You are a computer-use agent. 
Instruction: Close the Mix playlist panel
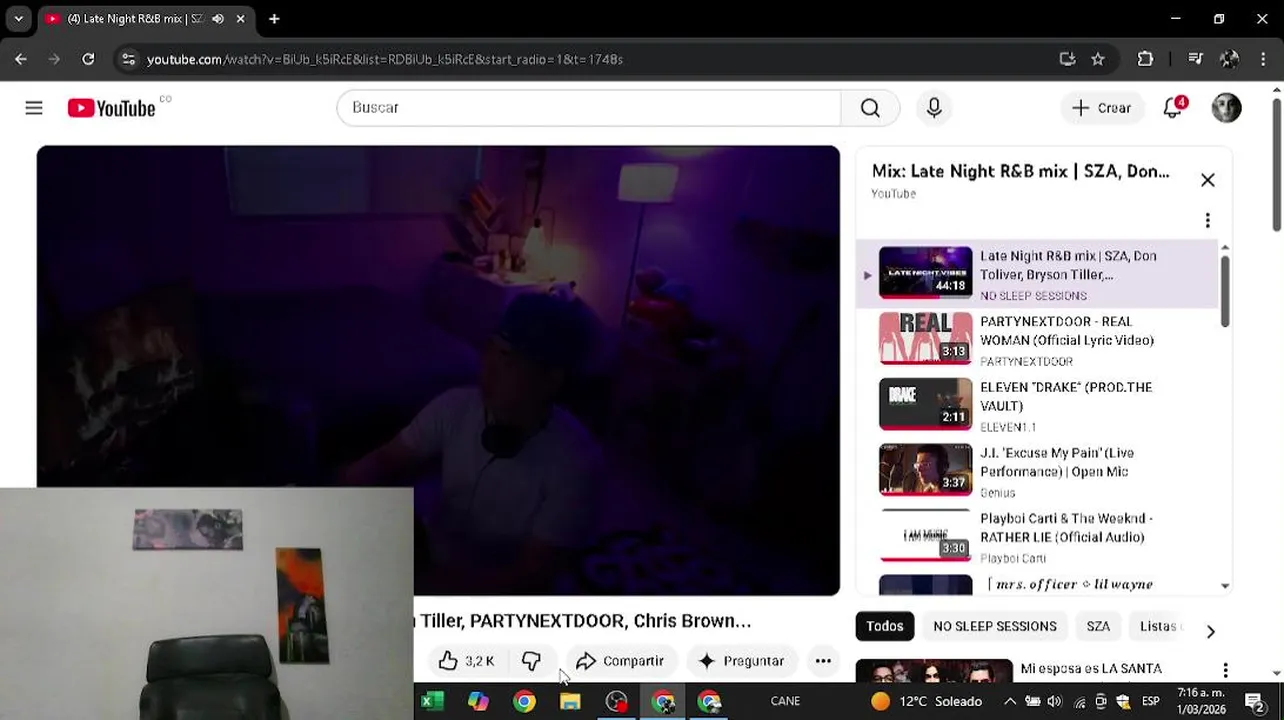click(1208, 180)
